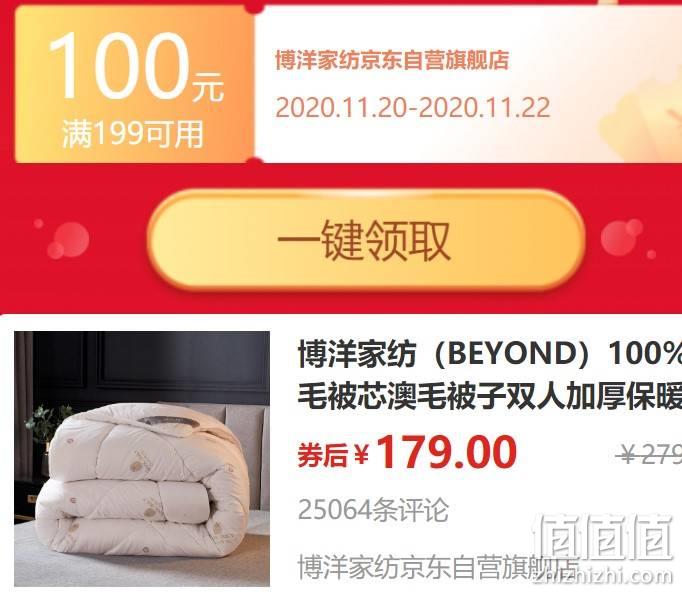View the 25064条评论 reviews
682x593 pixels.
click(x=373, y=509)
